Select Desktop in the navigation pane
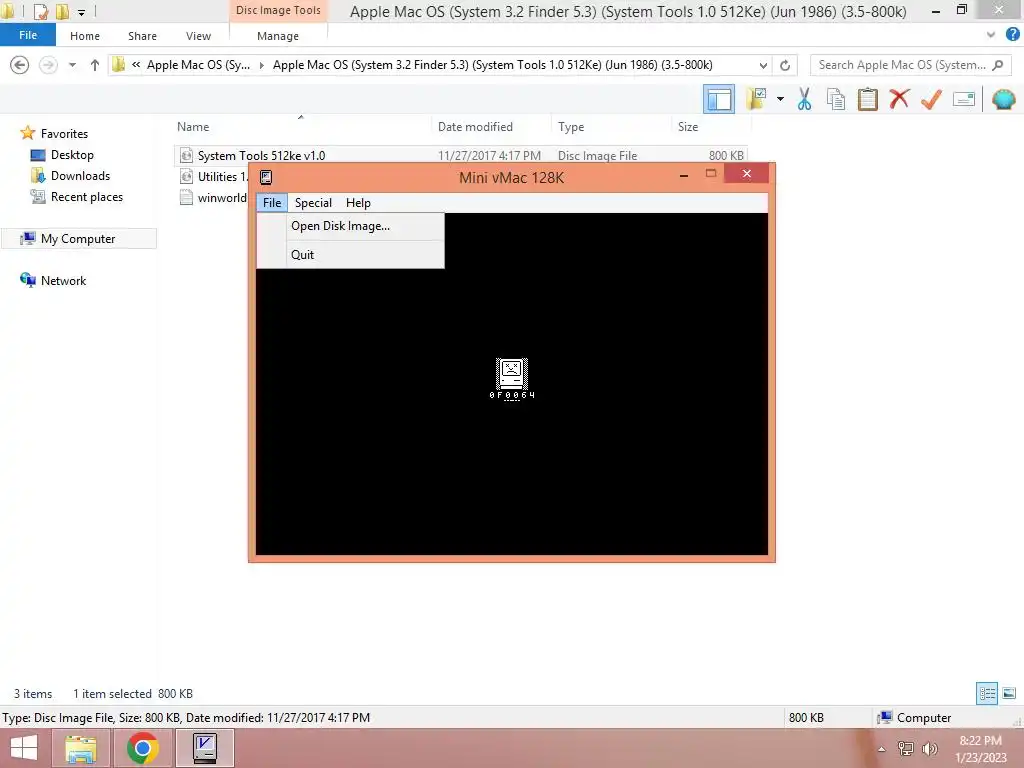This screenshot has height=768, width=1024. click(72, 155)
